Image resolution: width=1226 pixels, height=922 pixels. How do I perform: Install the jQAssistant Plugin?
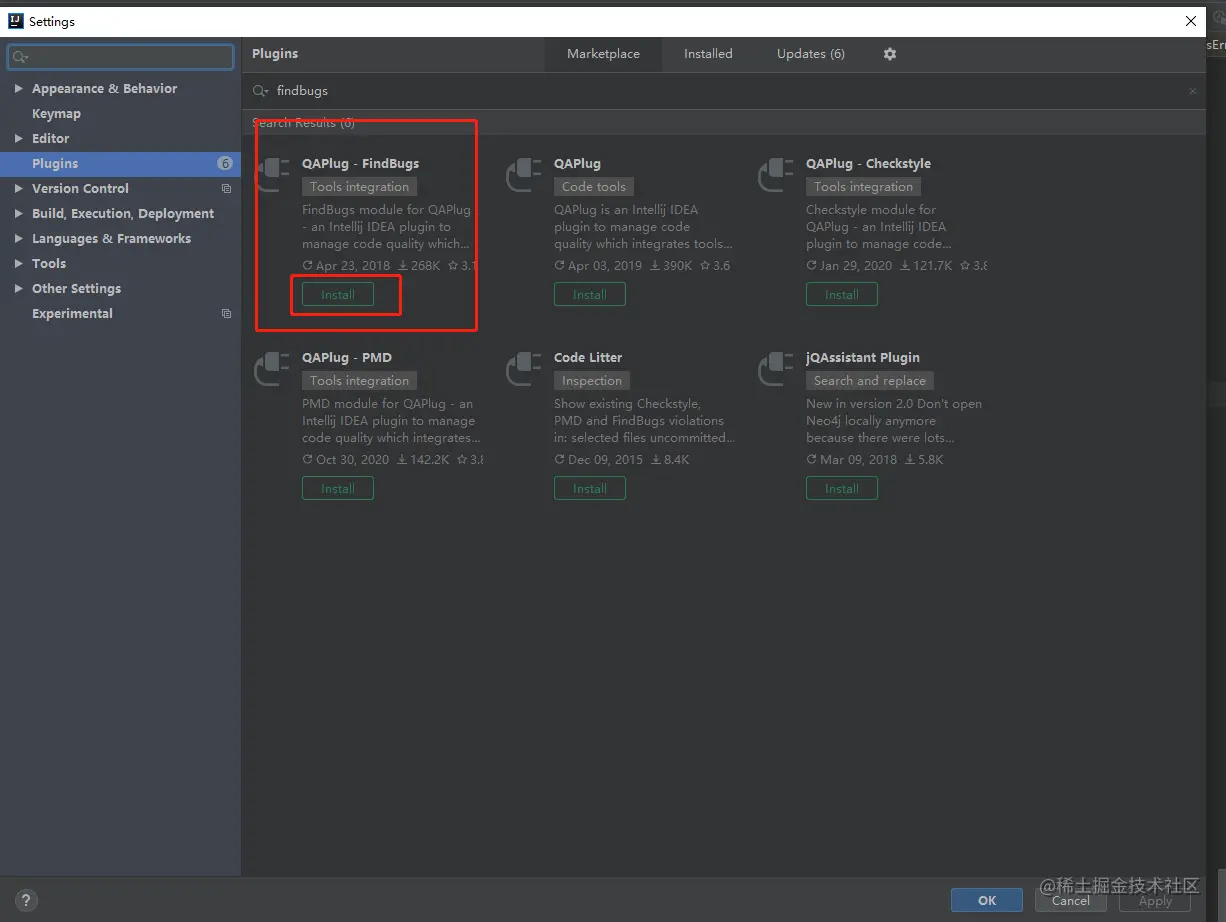pos(842,489)
